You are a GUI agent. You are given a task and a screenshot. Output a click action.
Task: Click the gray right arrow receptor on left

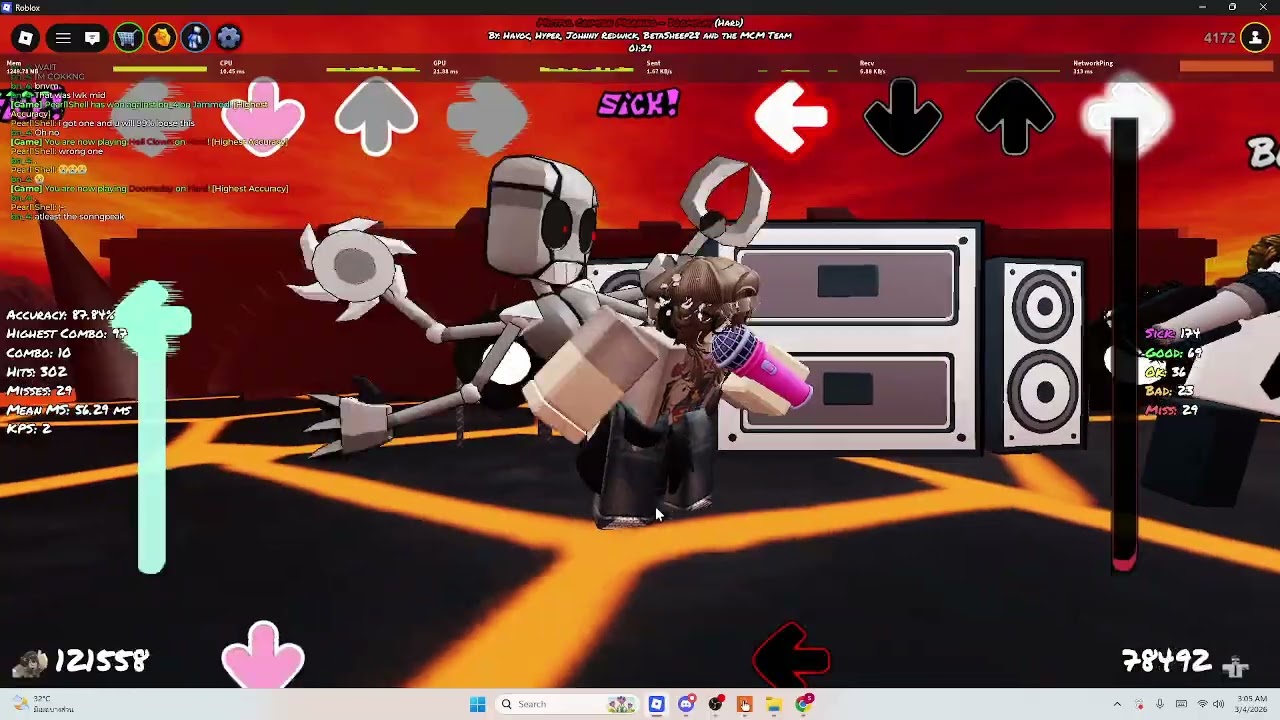click(487, 118)
